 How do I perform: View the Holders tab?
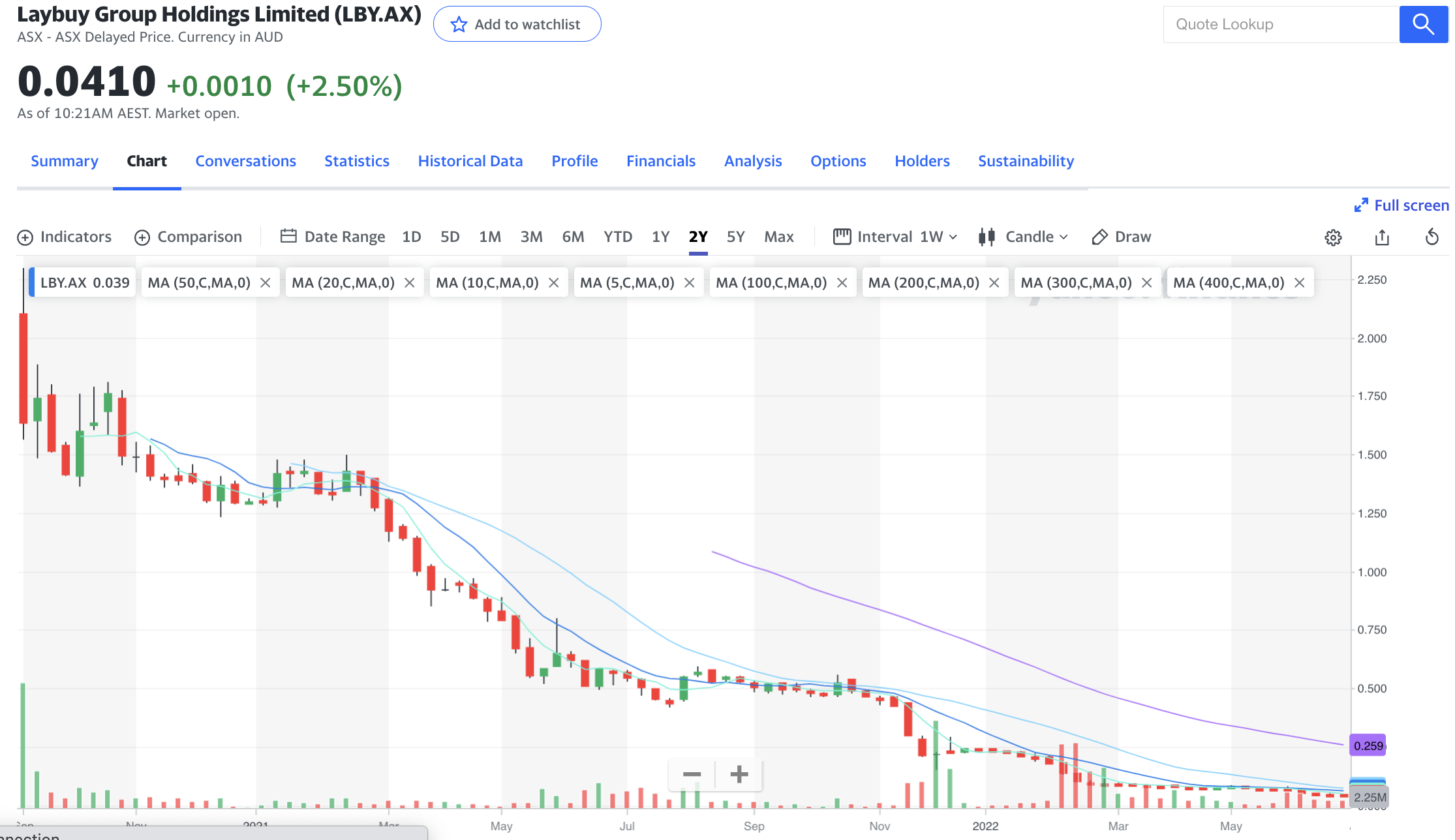click(x=922, y=161)
